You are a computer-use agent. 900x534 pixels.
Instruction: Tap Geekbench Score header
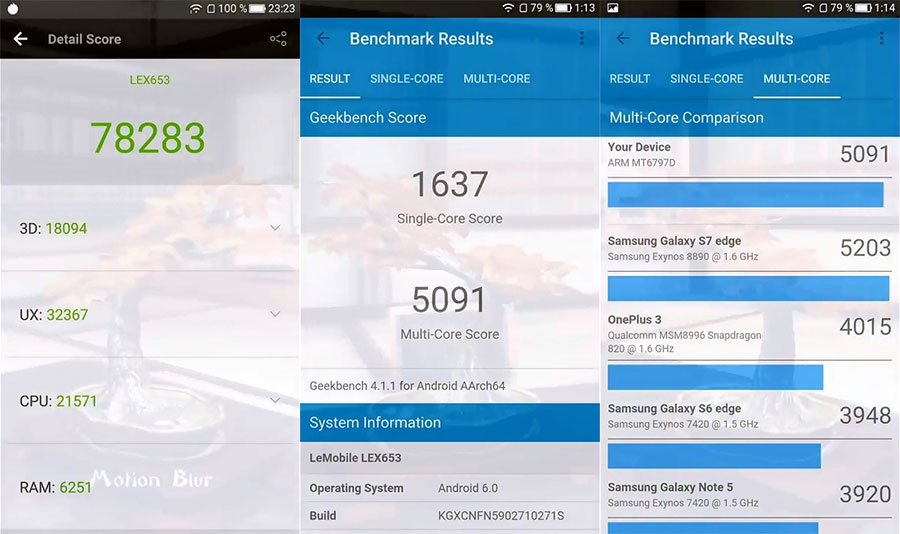click(449, 118)
